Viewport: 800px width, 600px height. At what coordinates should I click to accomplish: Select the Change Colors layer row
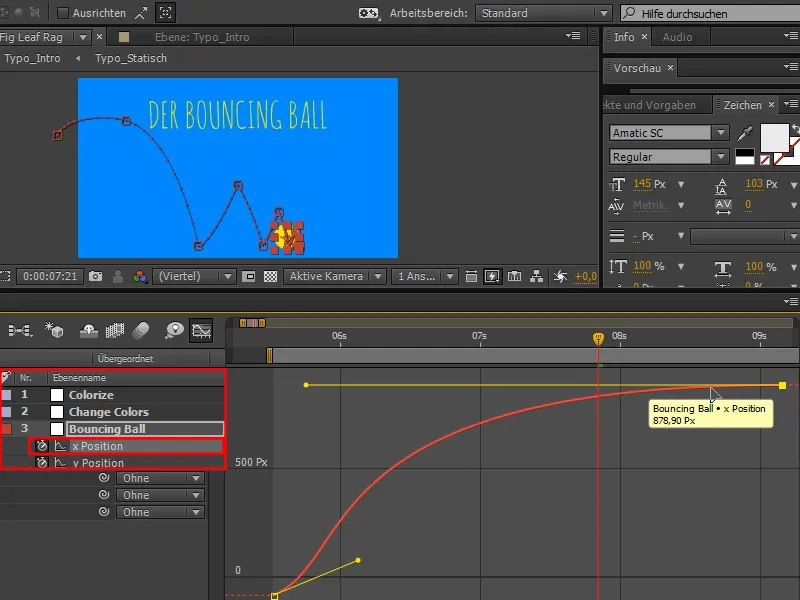[x=112, y=412]
